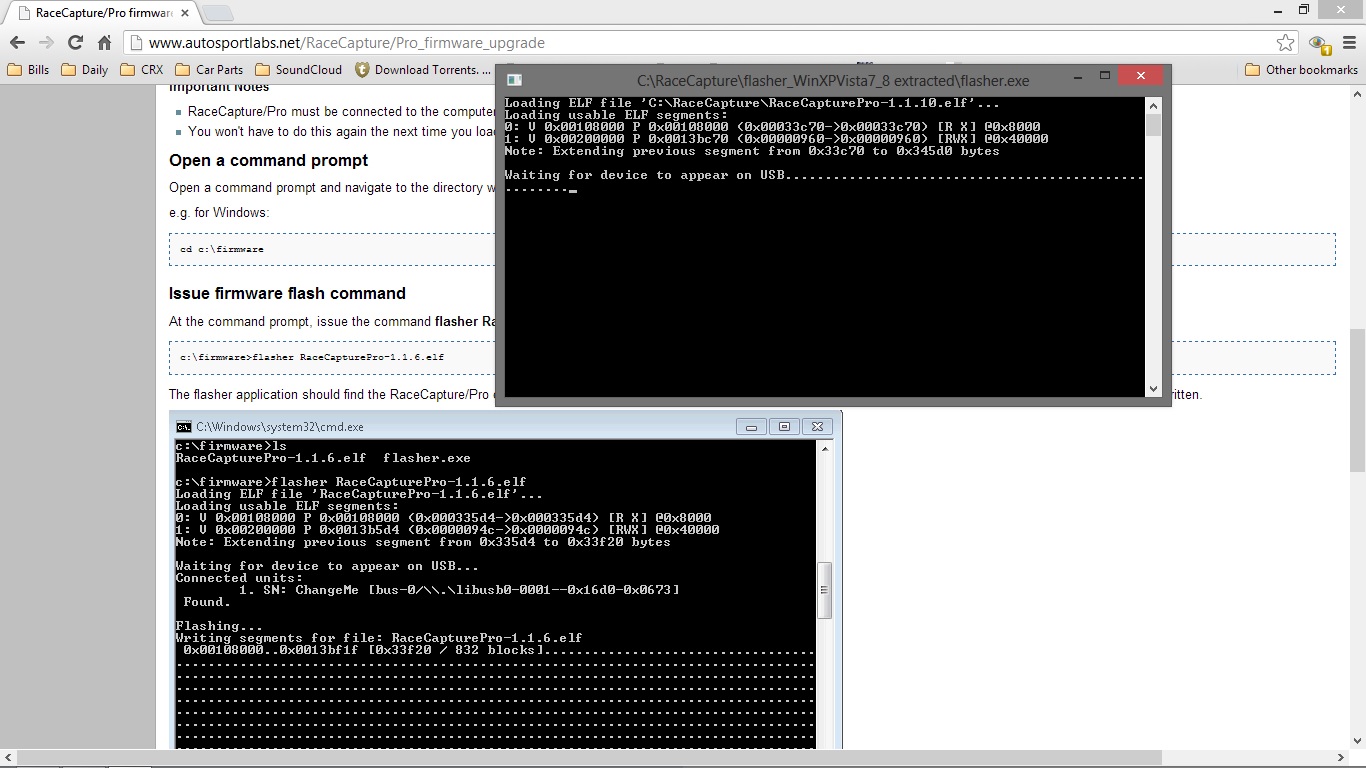Open the extension icon beside the star
The height and width of the screenshot is (768, 1366).
(1319, 44)
